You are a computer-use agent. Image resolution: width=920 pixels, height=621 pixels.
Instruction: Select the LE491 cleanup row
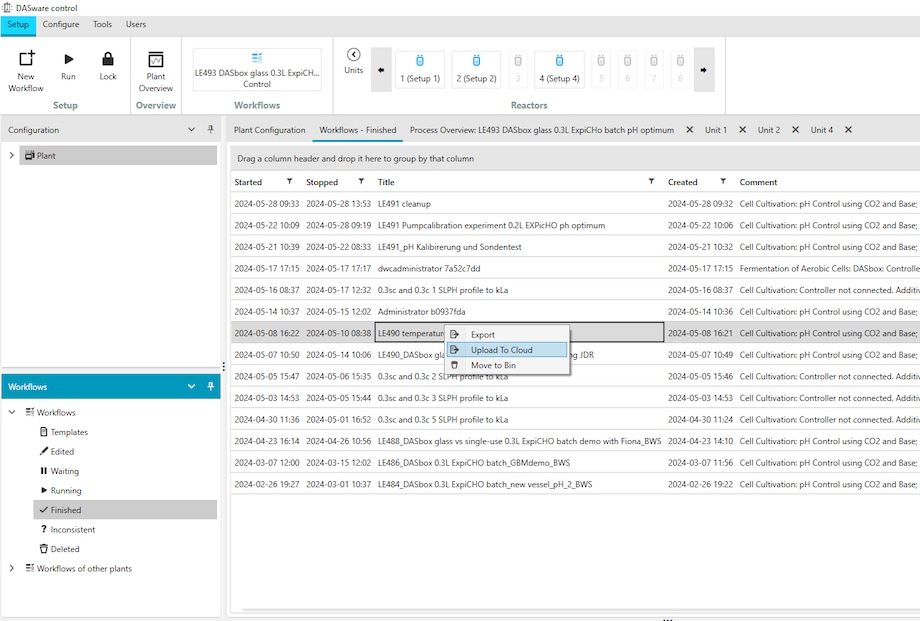(575, 204)
